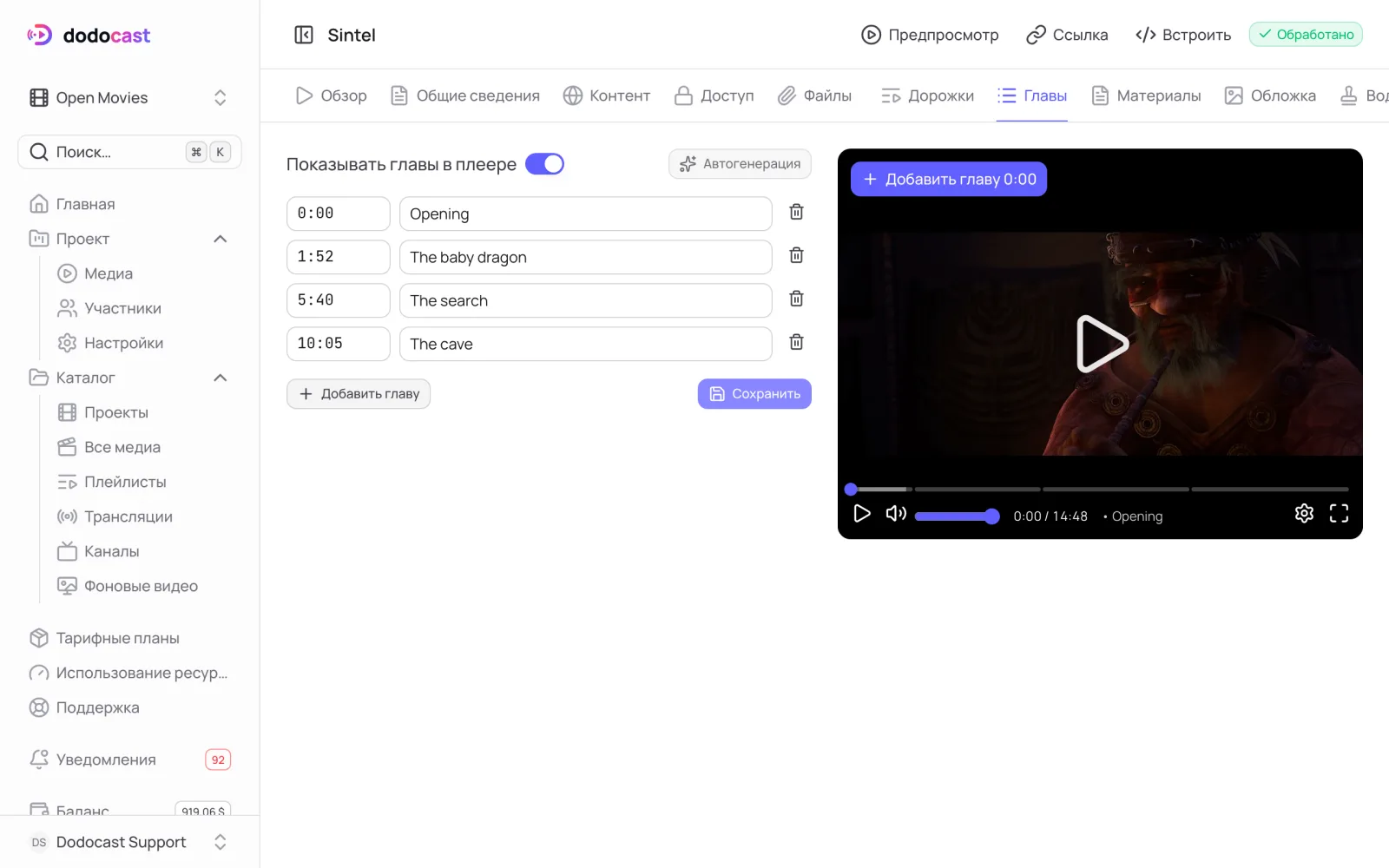Click the Сохранить button

point(754,393)
